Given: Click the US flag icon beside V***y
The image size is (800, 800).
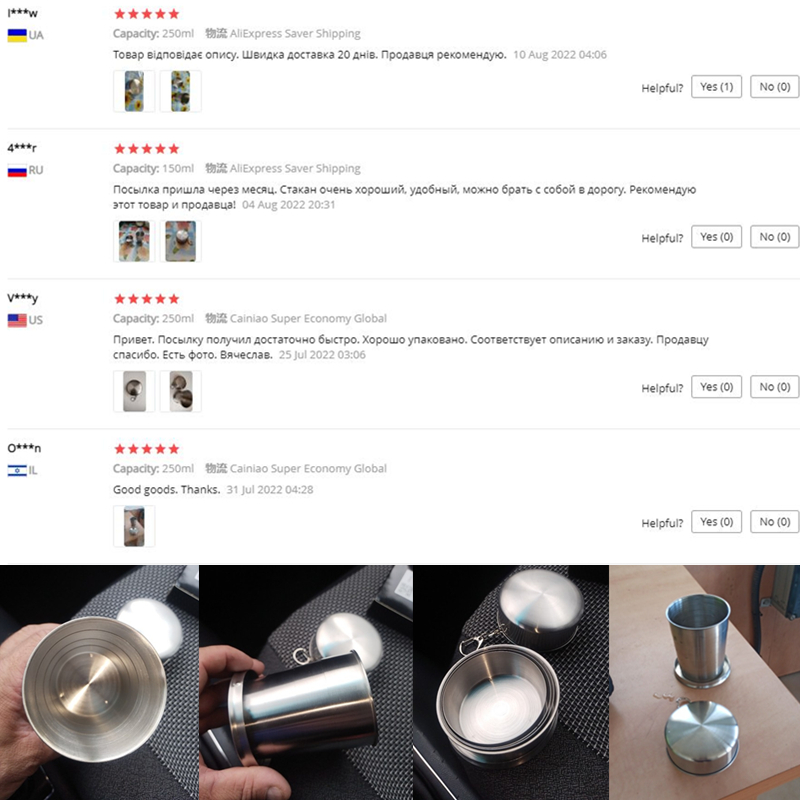Looking at the screenshot, I should point(16,320).
